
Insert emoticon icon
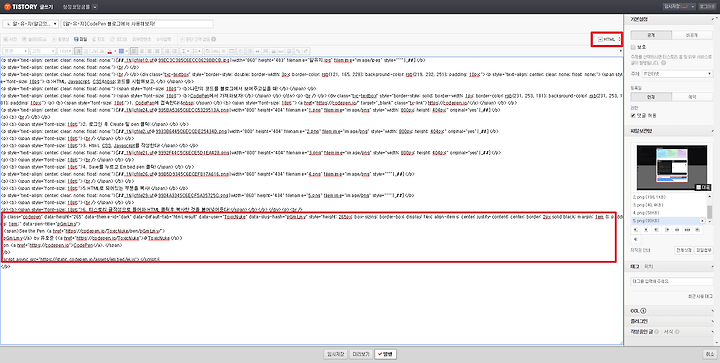pos(208,51)
